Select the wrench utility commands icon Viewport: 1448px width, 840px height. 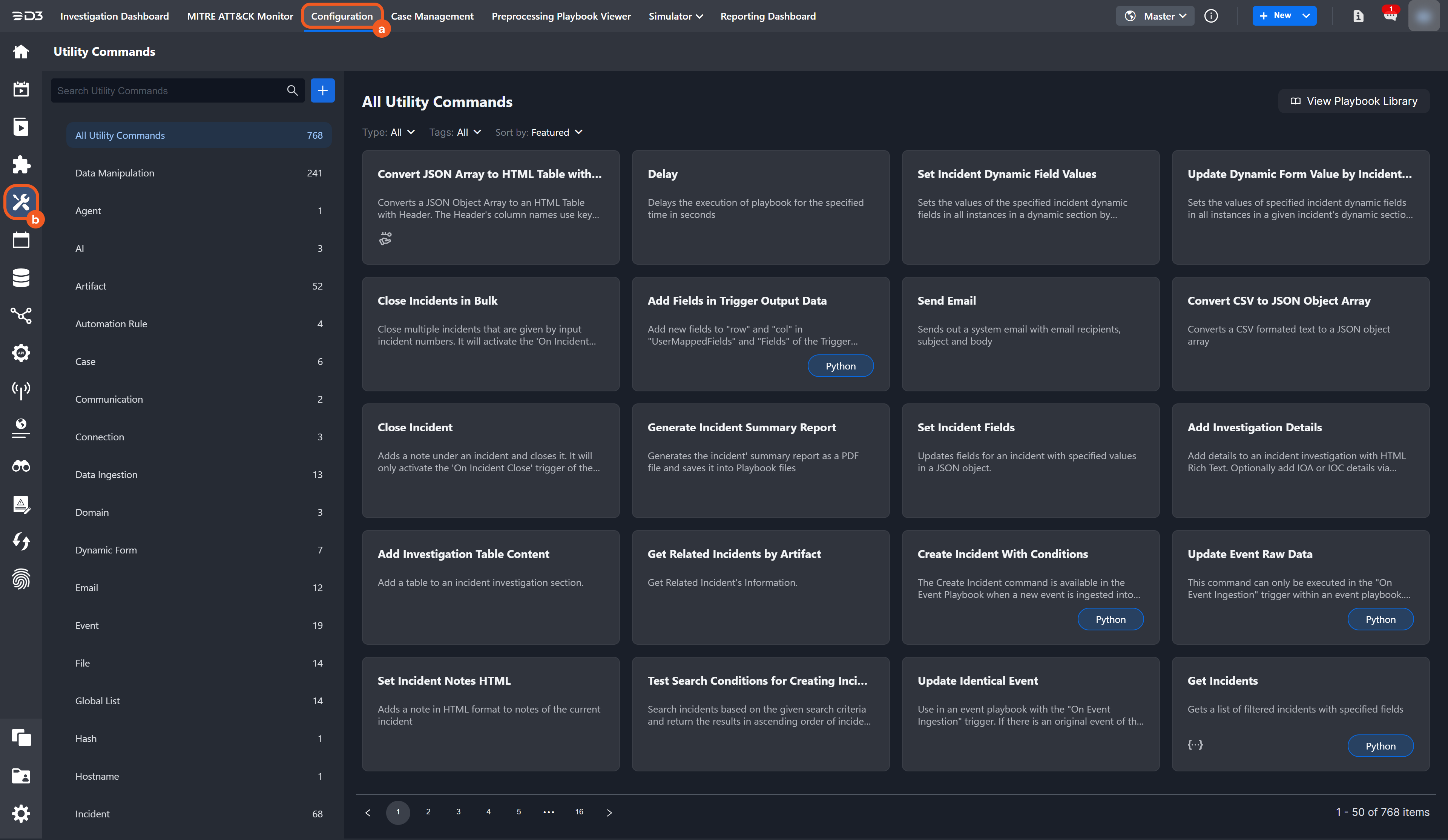[x=21, y=202]
